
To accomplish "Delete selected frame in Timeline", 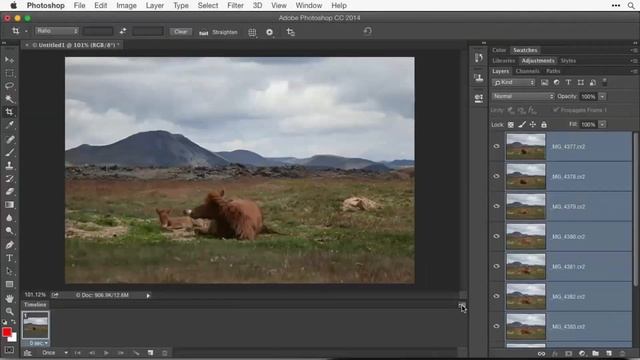I will coord(164,353).
